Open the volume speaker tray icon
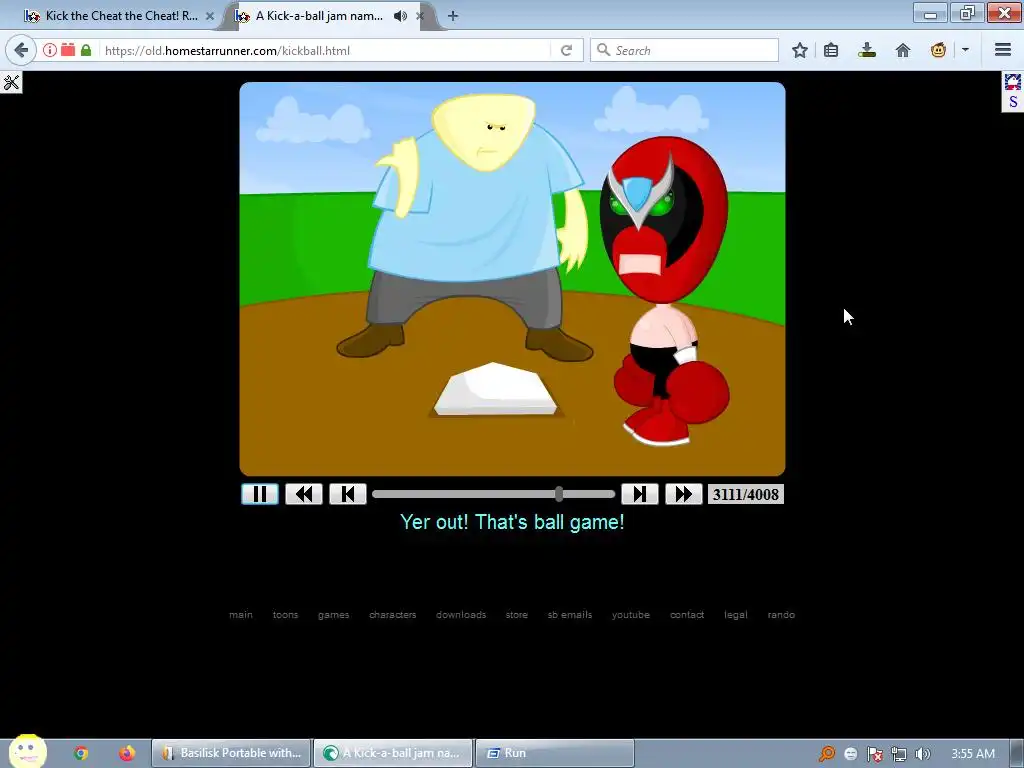The image size is (1024, 768). click(922, 754)
